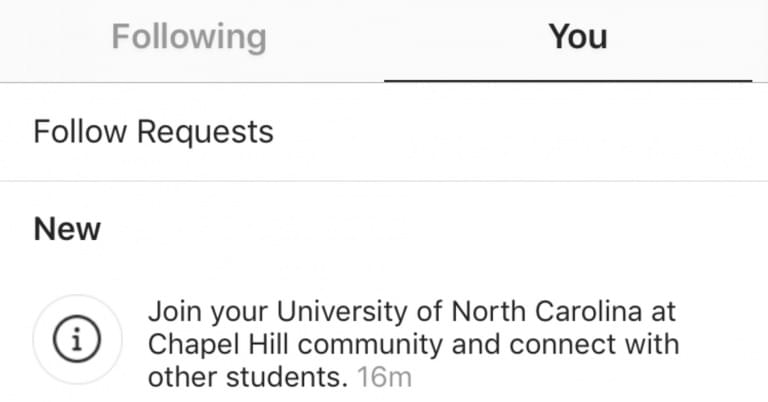This screenshot has height=402, width=768.
Task: Click the 'other students.' text
Action: pyautogui.click(x=248, y=377)
